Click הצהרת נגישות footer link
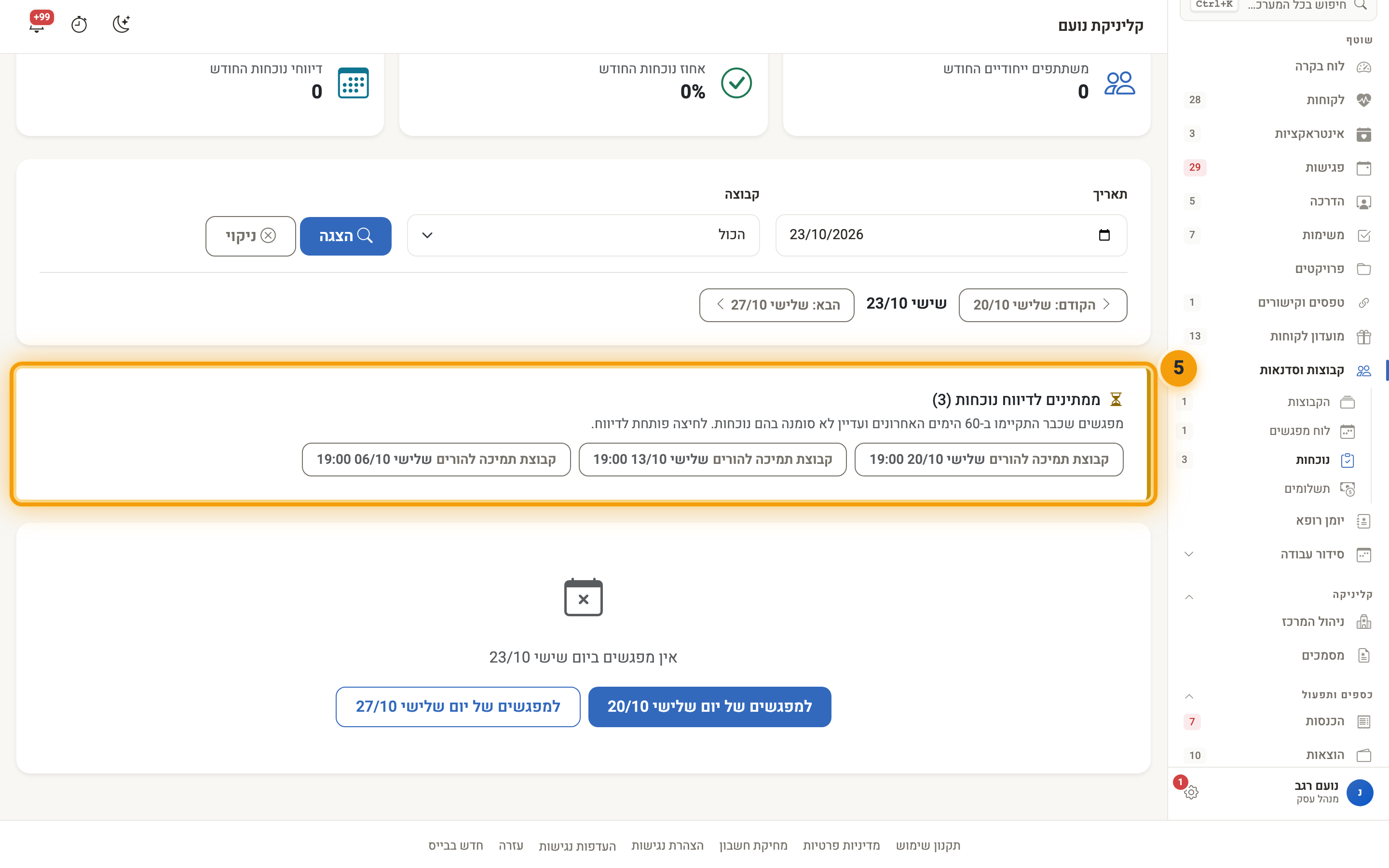The image size is (1389, 868). tap(667, 846)
